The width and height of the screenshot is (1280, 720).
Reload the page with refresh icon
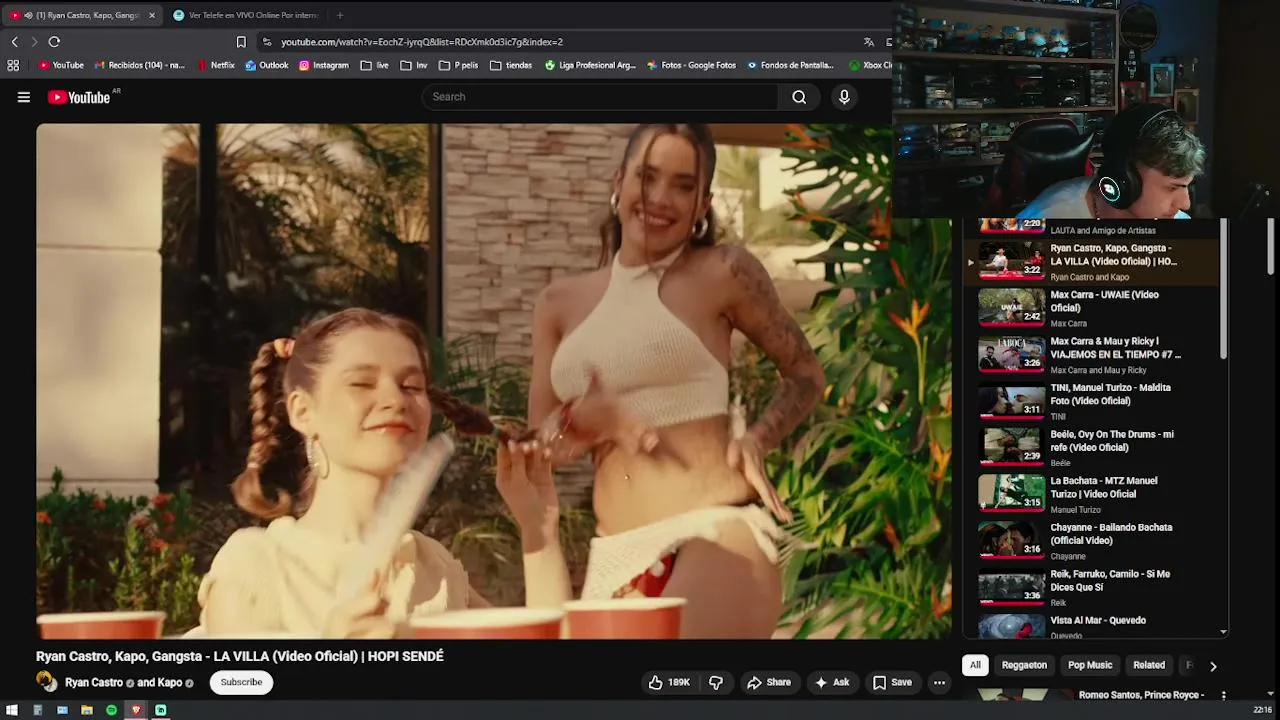tap(54, 42)
